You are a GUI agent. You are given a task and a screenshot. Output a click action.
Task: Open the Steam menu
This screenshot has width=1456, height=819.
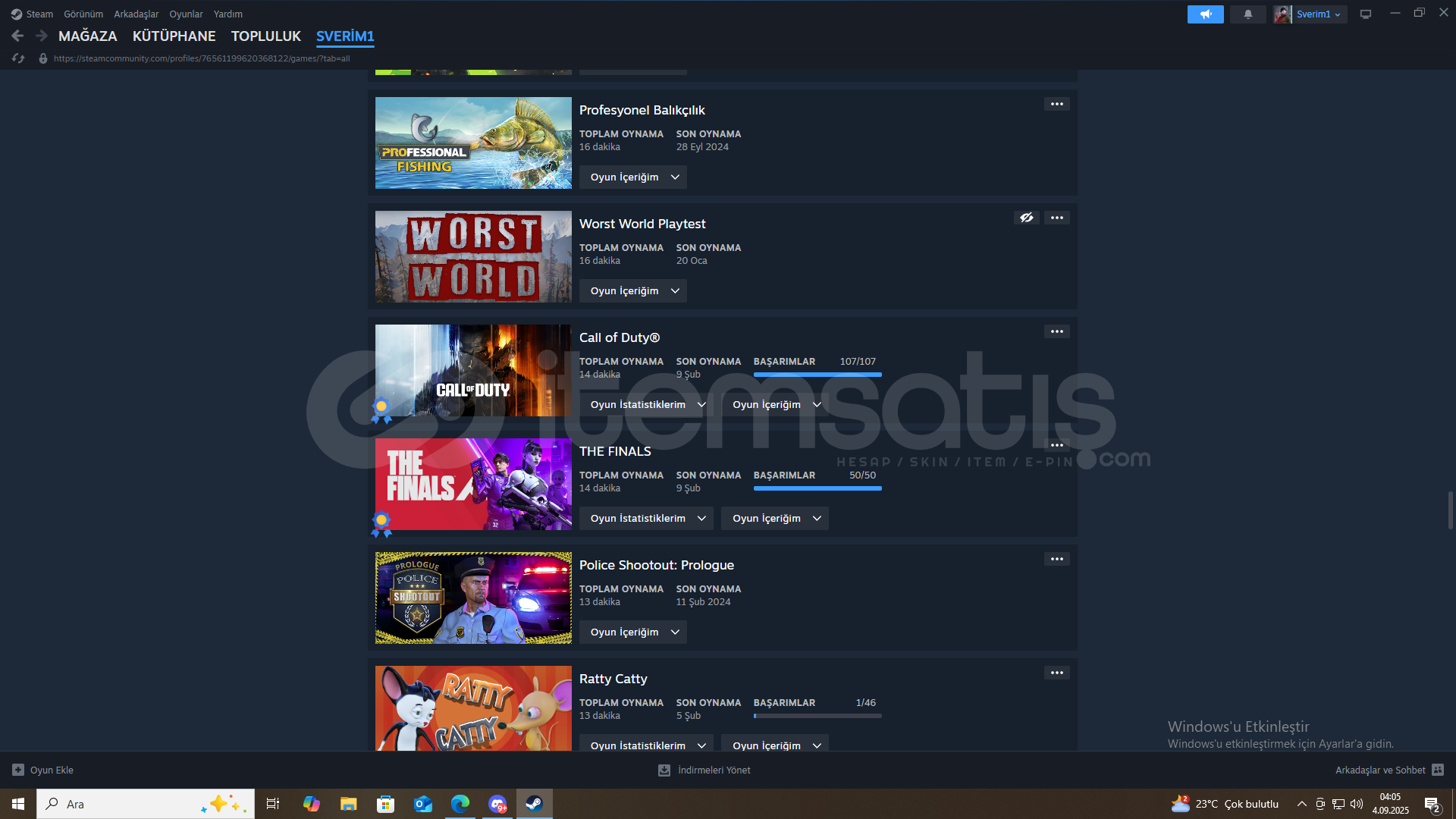pos(39,14)
